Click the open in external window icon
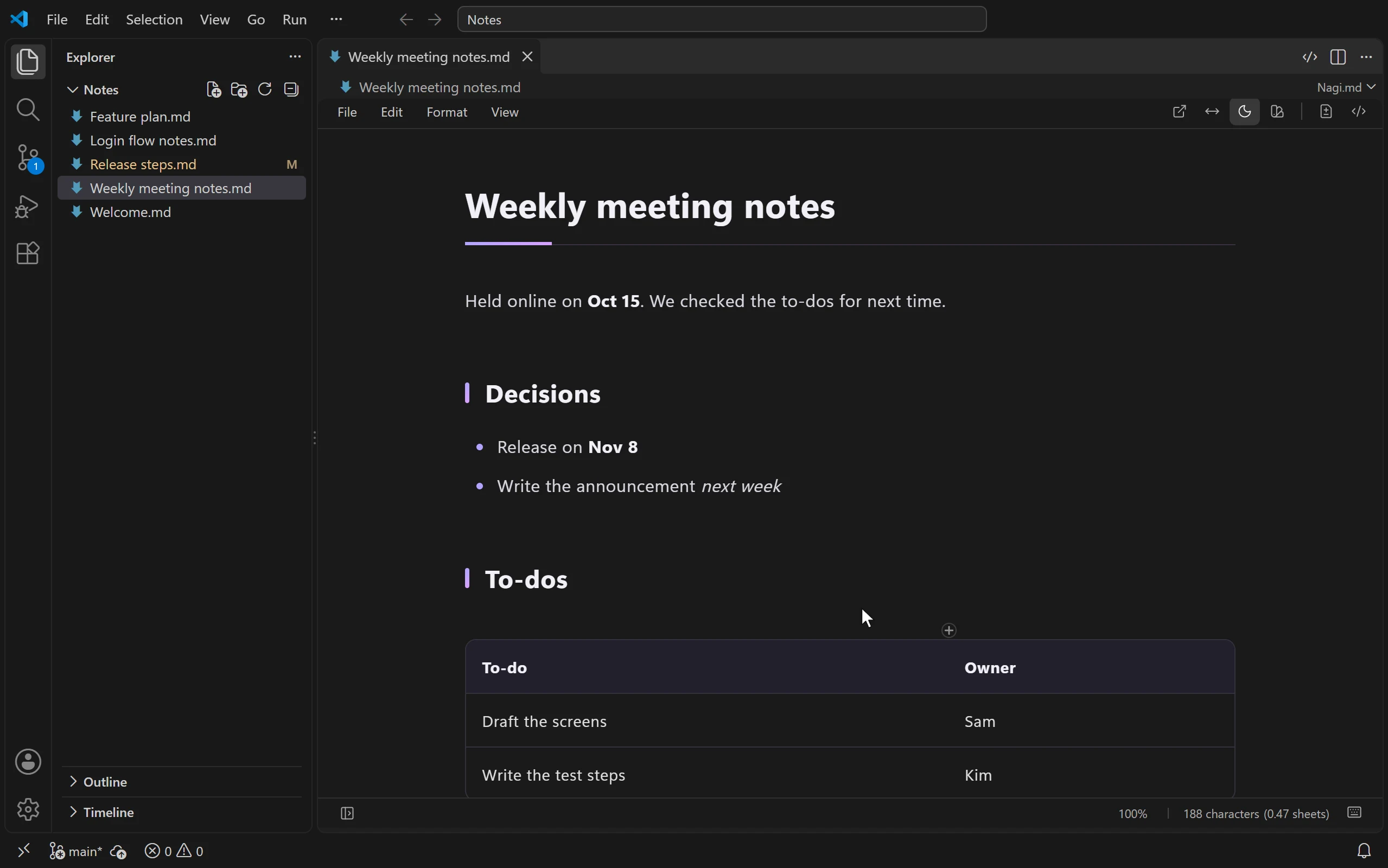This screenshot has width=1388, height=868. [x=1179, y=111]
